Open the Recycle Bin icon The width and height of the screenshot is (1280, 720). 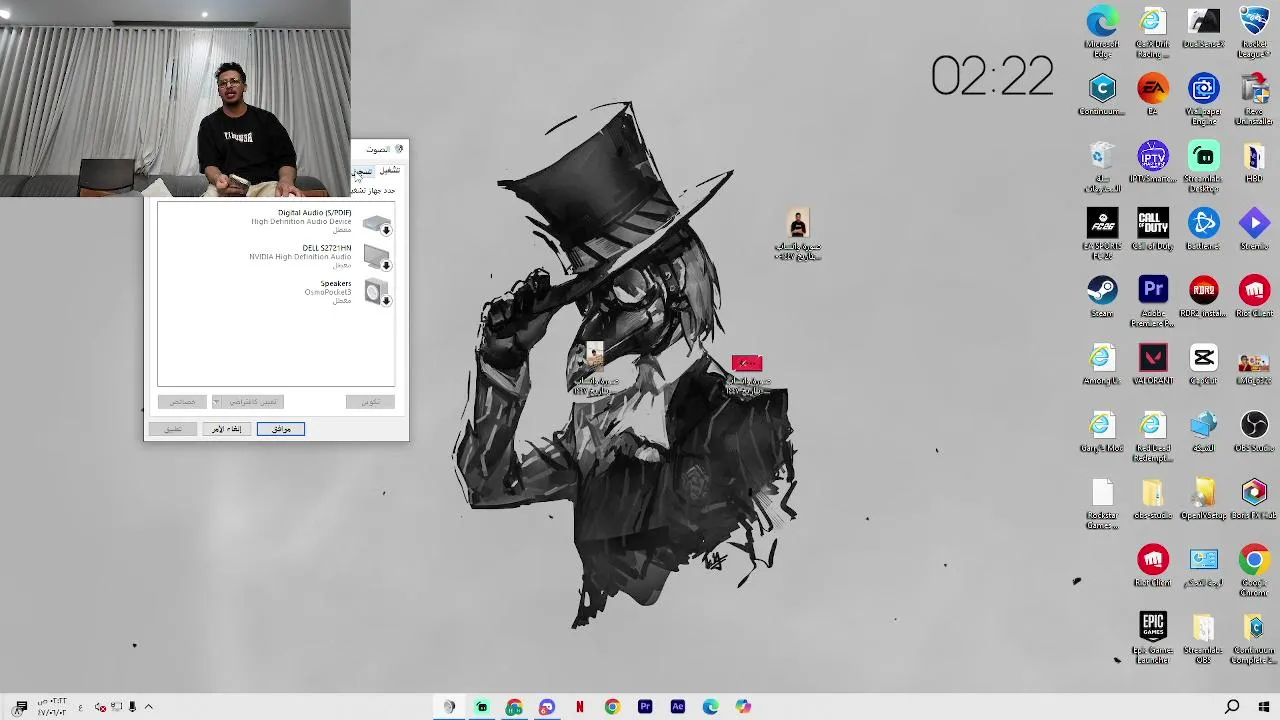point(1101,167)
